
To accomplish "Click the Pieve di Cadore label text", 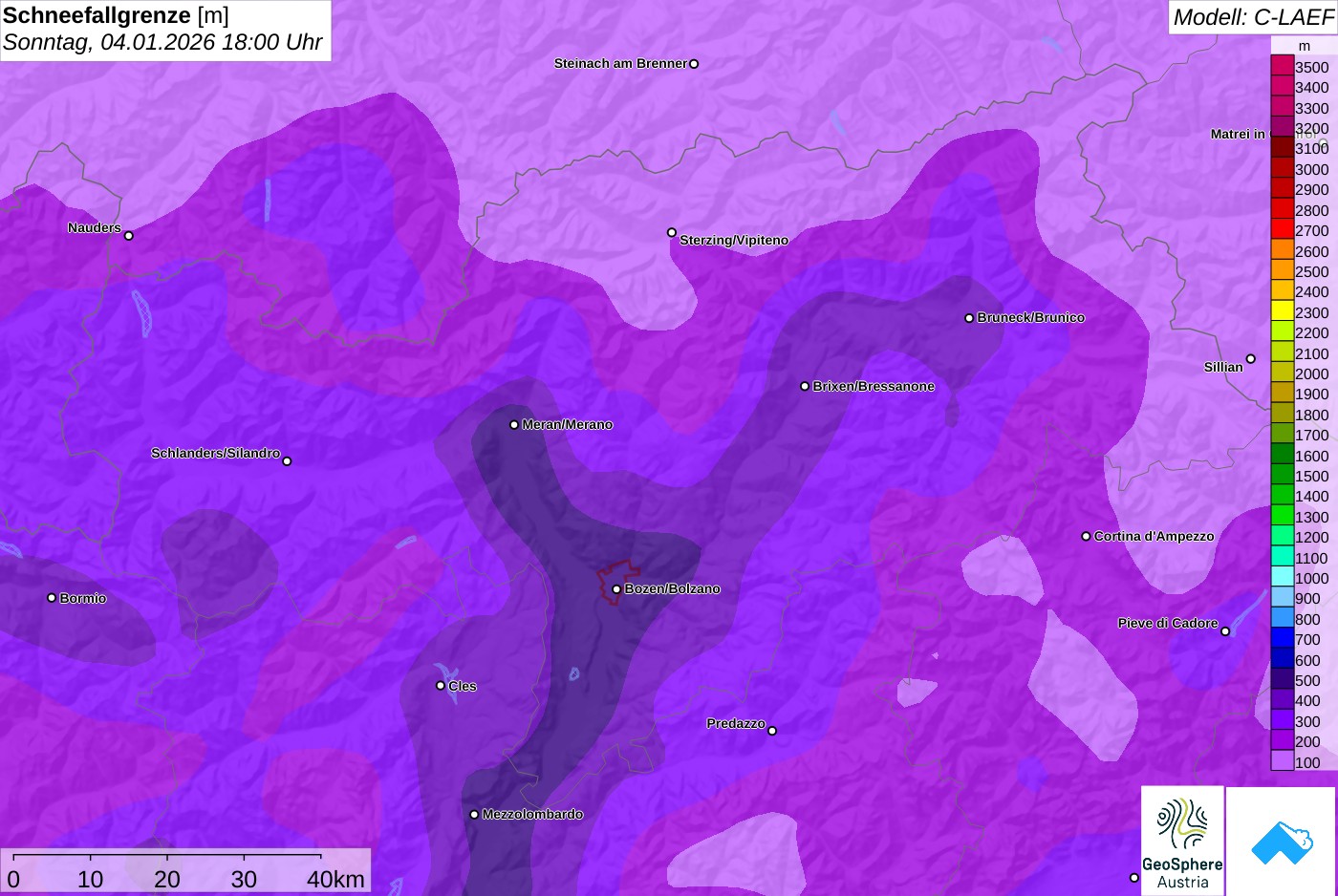I will pyautogui.click(x=1168, y=624).
